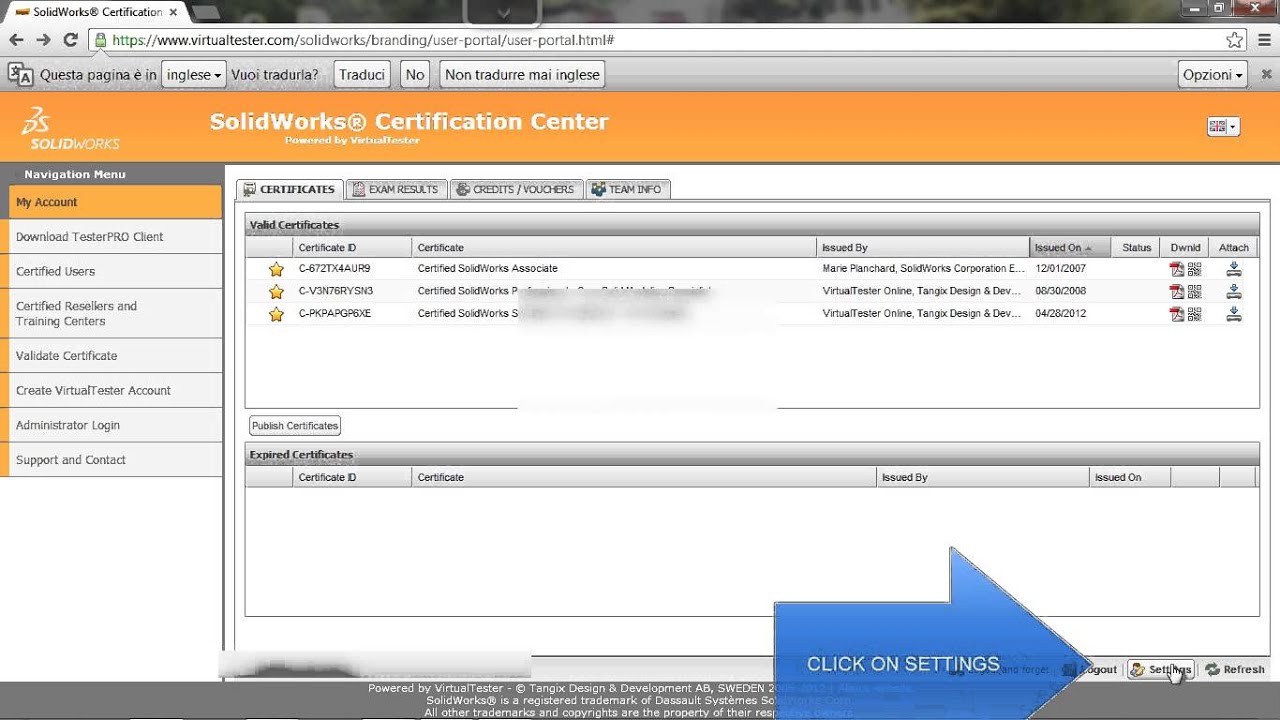This screenshot has width=1280, height=720.
Task: Bookmark this page with the star icon
Action: tap(1235, 40)
